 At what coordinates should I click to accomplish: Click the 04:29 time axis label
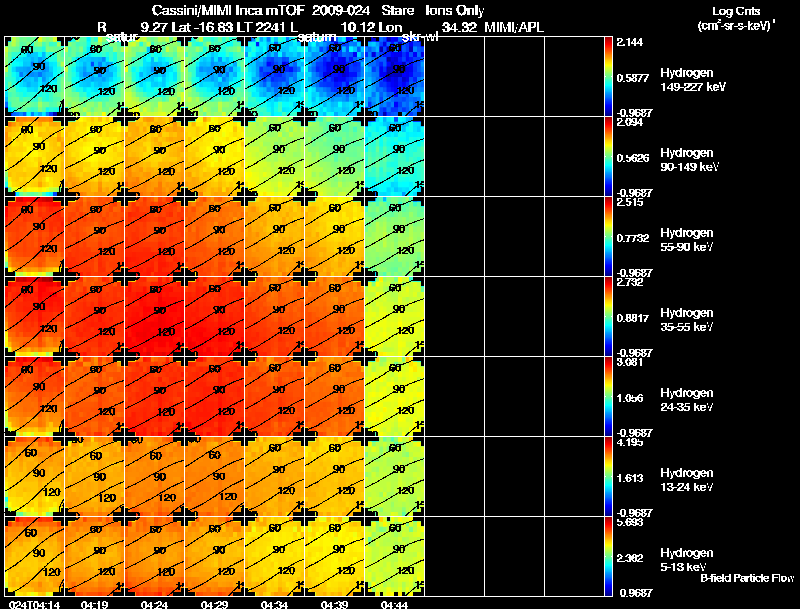click(x=214, y=605)
